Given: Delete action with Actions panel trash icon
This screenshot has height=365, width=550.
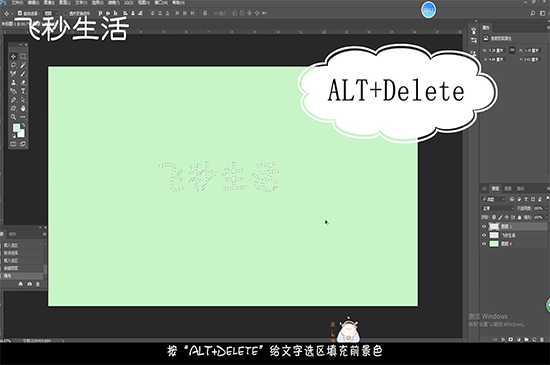Looking at the screenshot, I should (38, 284).
